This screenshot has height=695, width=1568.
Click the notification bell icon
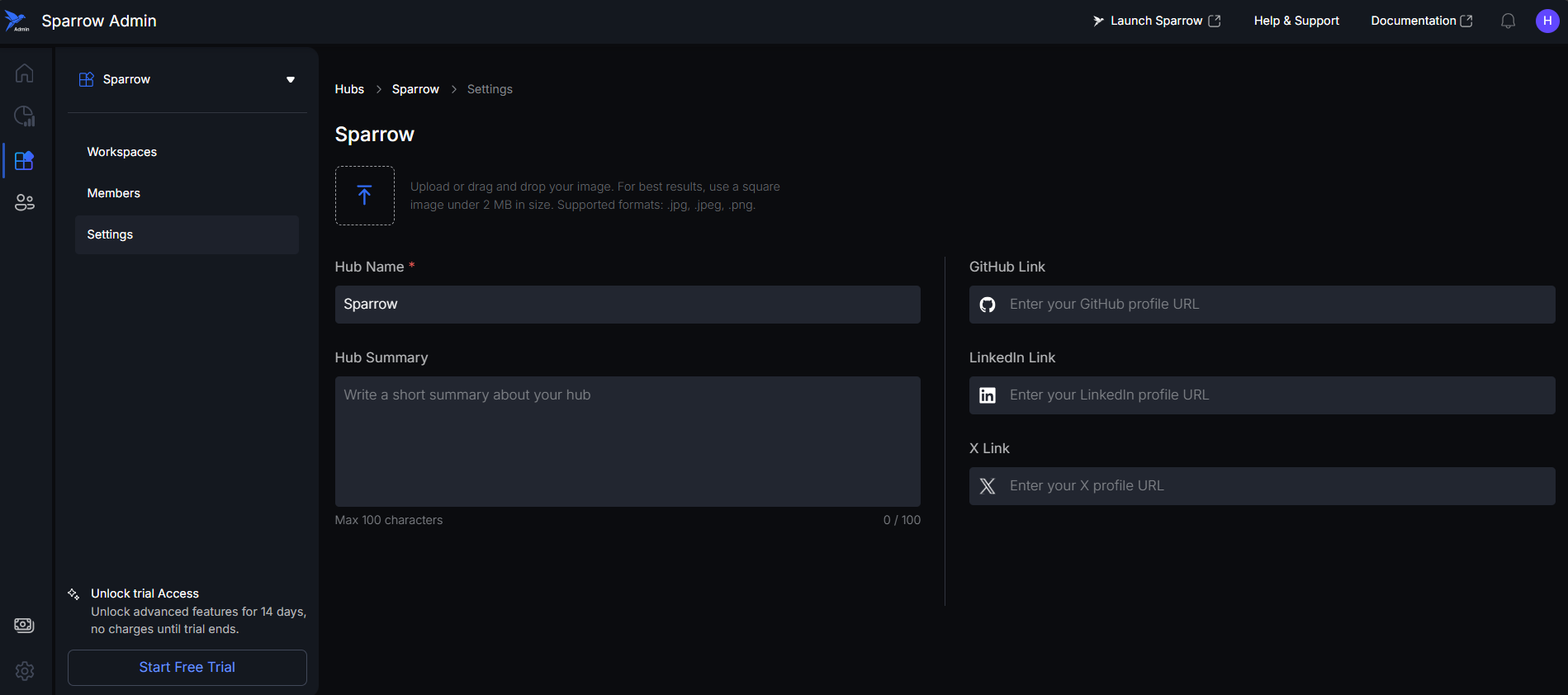[1508, 21]
